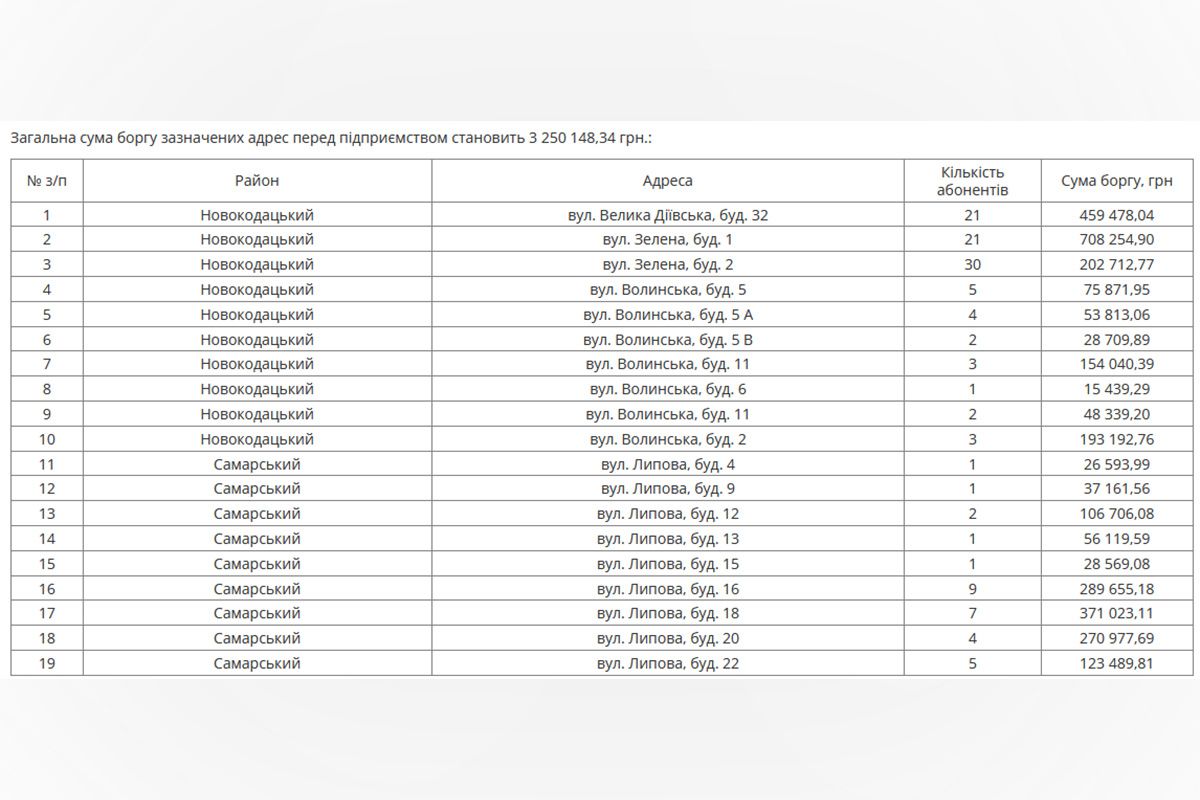The image size is (1200, 800).
Task: Click debt amount "708 254,90"
Action: (x=1116, y=240)
